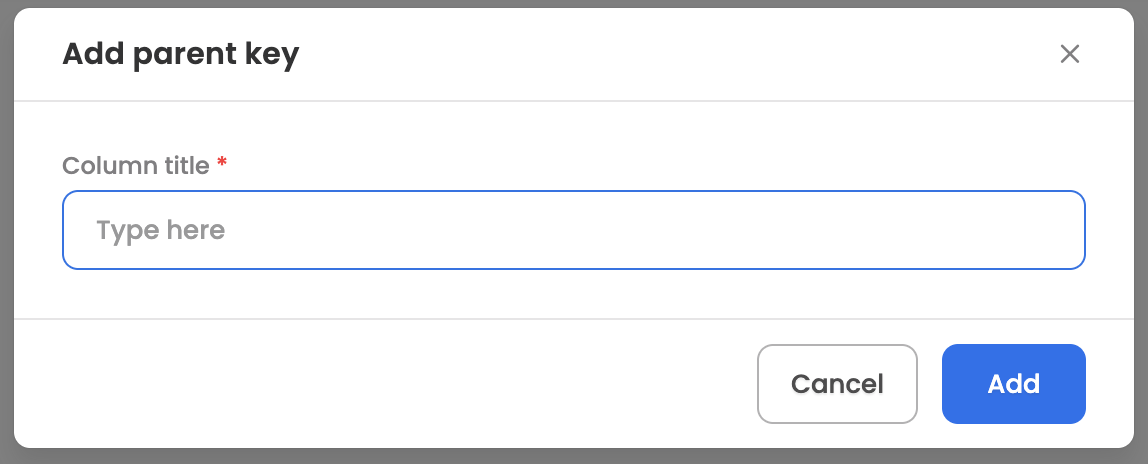The height and width of the screenshot is (464, 1148).
Task: Focus the Column title input field
Action: (x=573, y=230)
